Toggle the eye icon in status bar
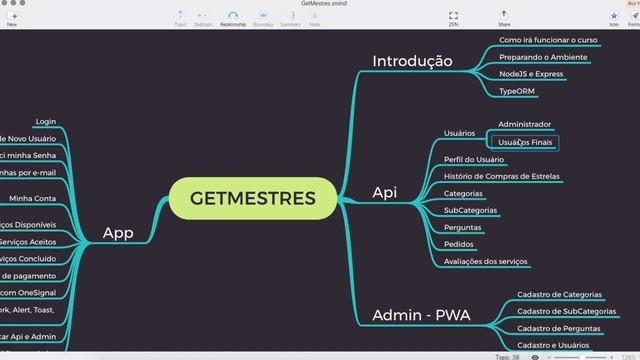 point(535,357)
